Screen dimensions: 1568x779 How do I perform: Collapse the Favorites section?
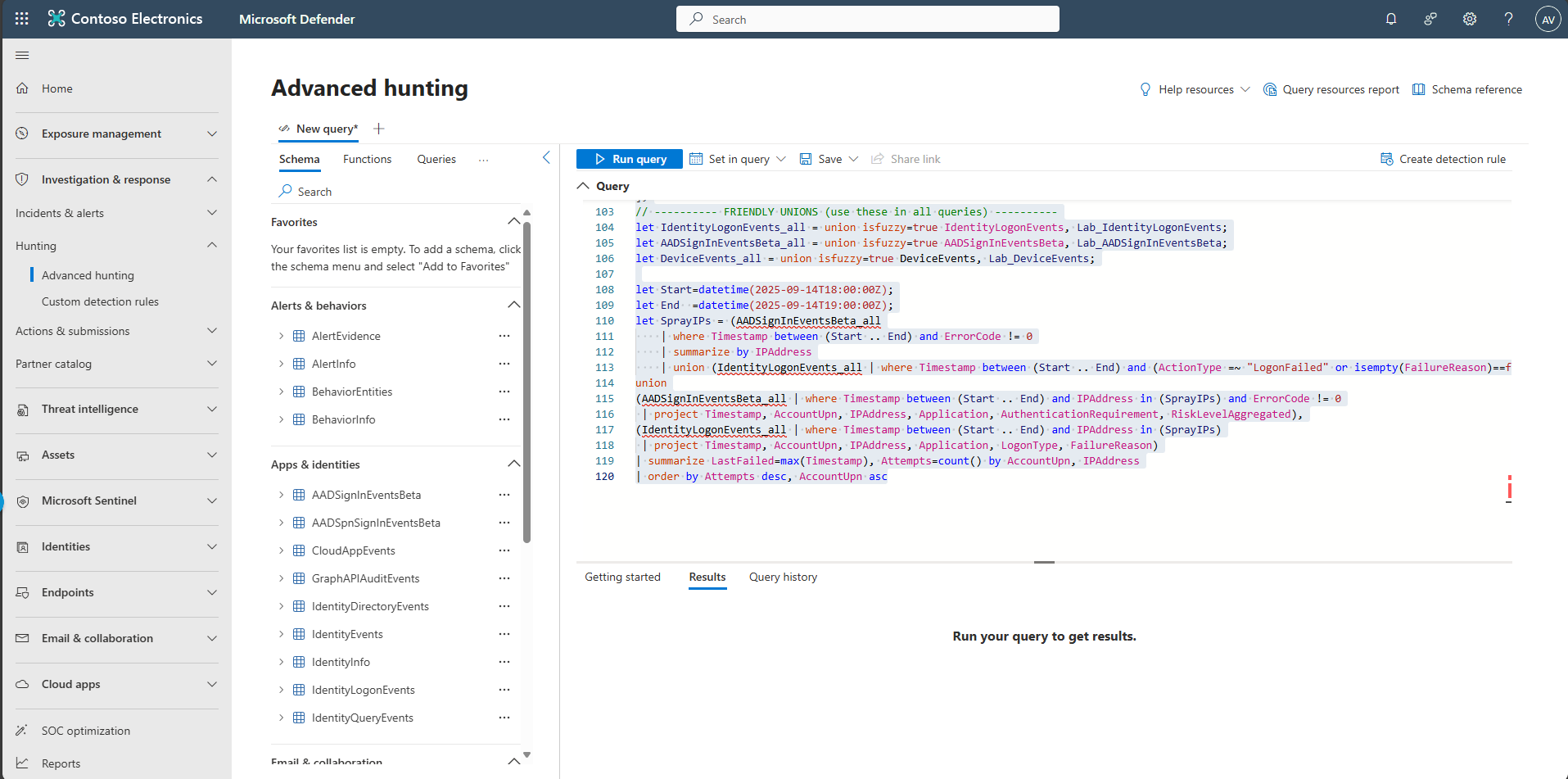click(x=513, y=221)
